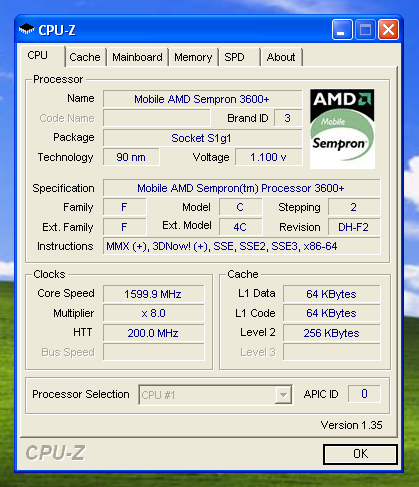Click the Level 2 value '256 KBytes'
This screenshot has width=419, height=487.
[331, 333]
